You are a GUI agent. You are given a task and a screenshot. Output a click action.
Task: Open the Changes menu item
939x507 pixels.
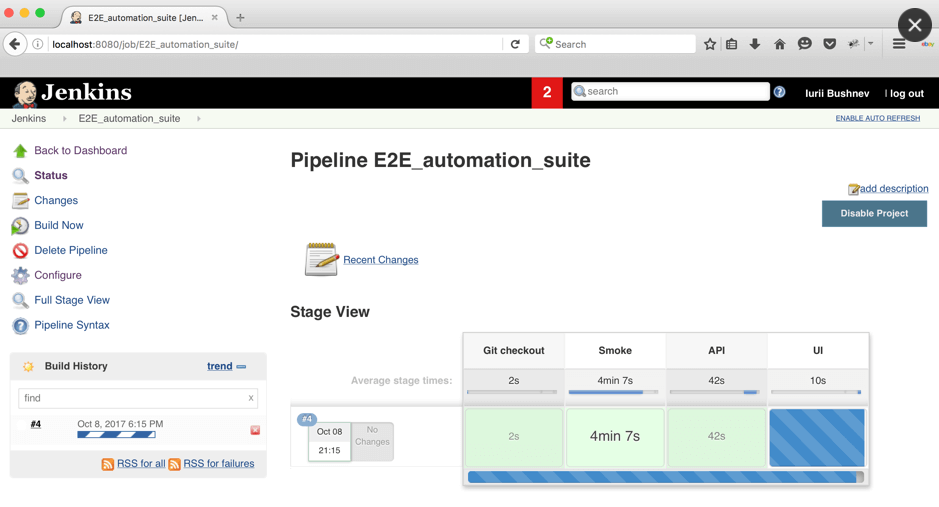point(56,201)
